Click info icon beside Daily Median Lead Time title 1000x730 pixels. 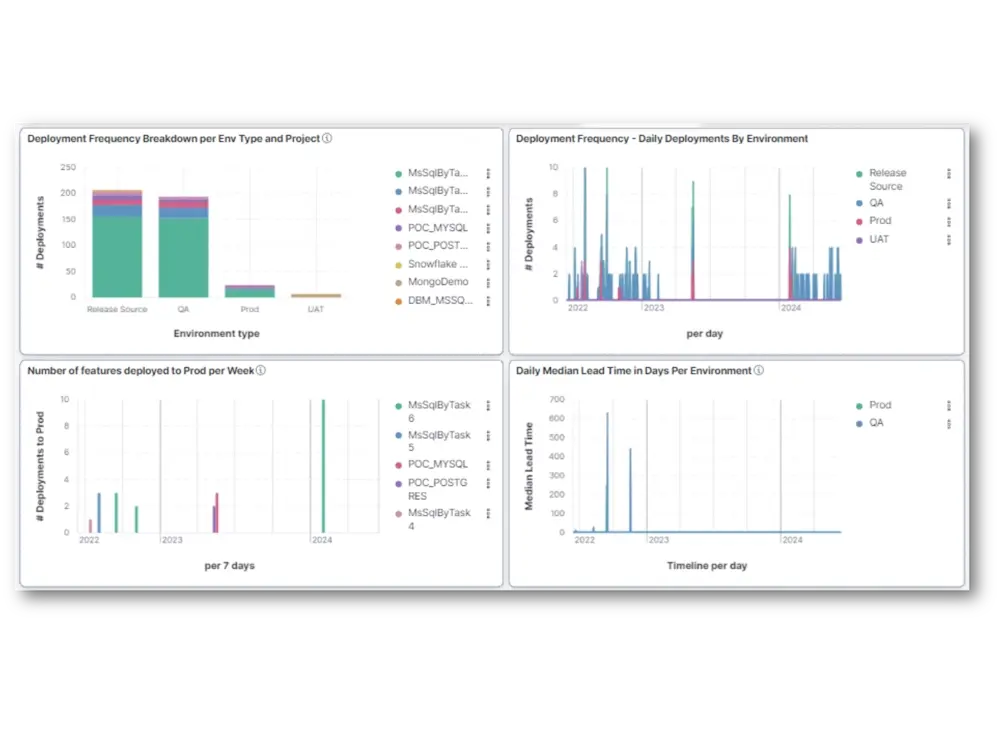click(x=759, y=370)
